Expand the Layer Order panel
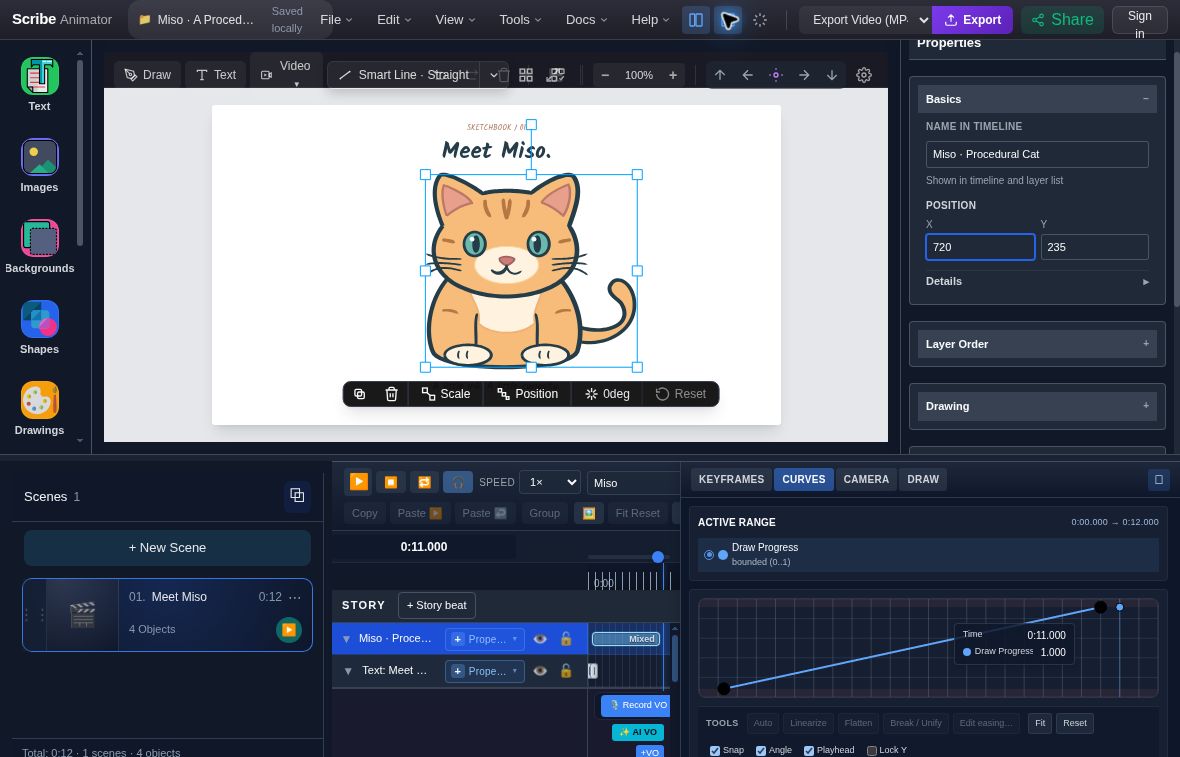The image size is (1180, 757). point(1037,344)
